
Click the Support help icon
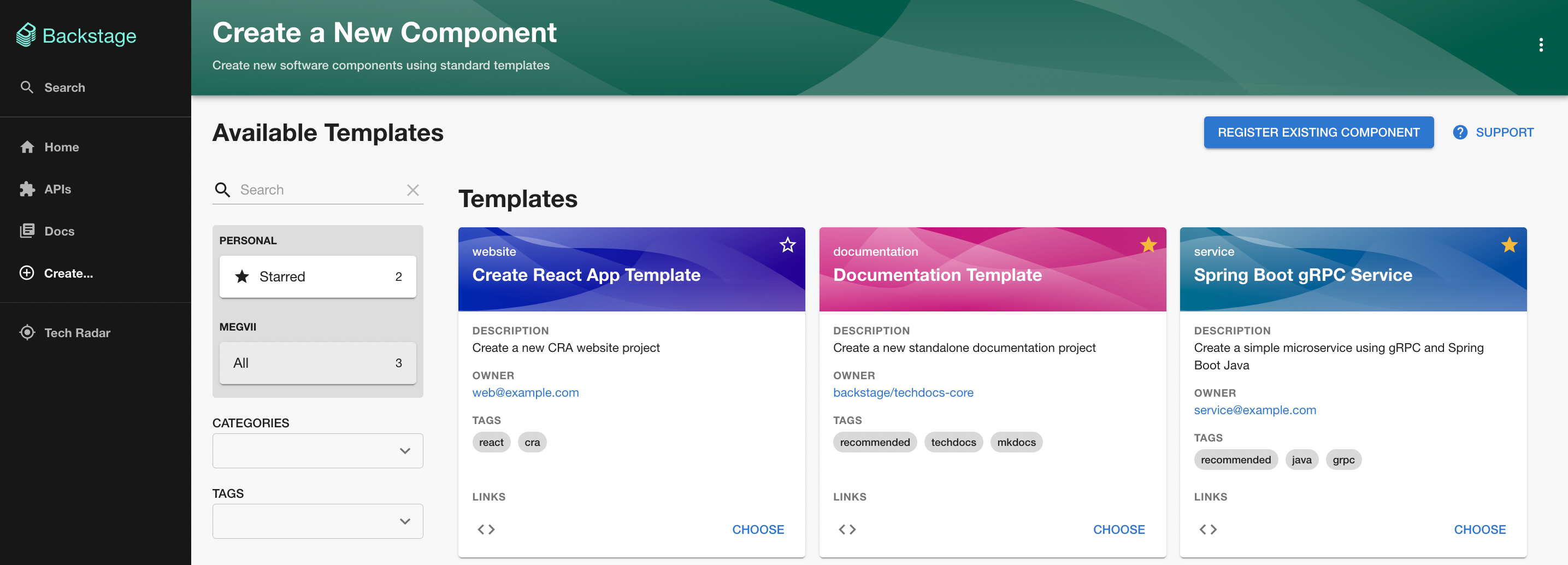1460,132
